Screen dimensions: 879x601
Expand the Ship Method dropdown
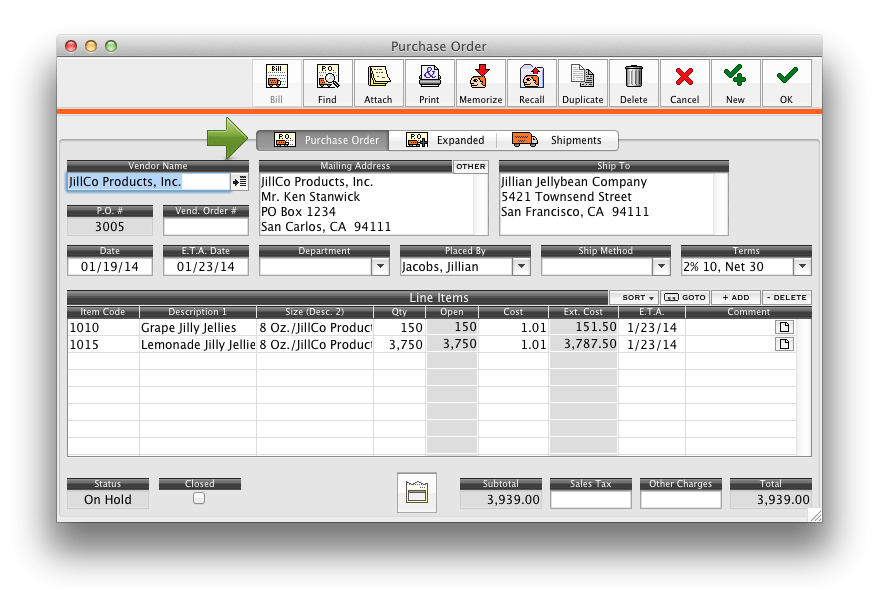(x=662, y=267)
